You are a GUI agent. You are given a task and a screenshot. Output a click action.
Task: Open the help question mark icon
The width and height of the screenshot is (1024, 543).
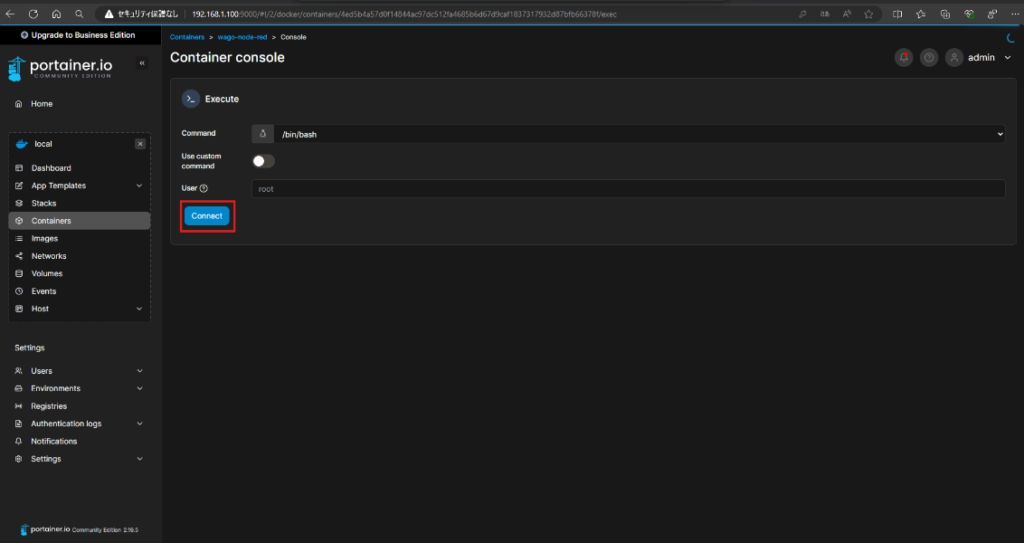(929, 58)
